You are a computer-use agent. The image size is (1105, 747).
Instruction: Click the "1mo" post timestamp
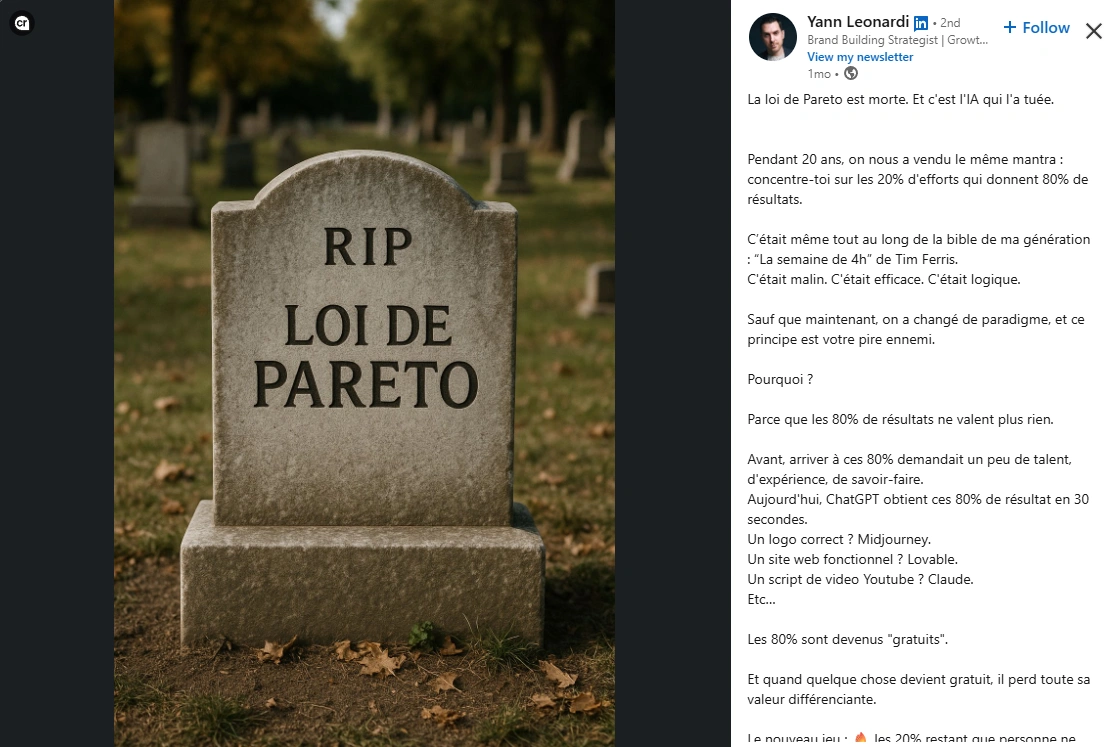(x=819, y=74)
